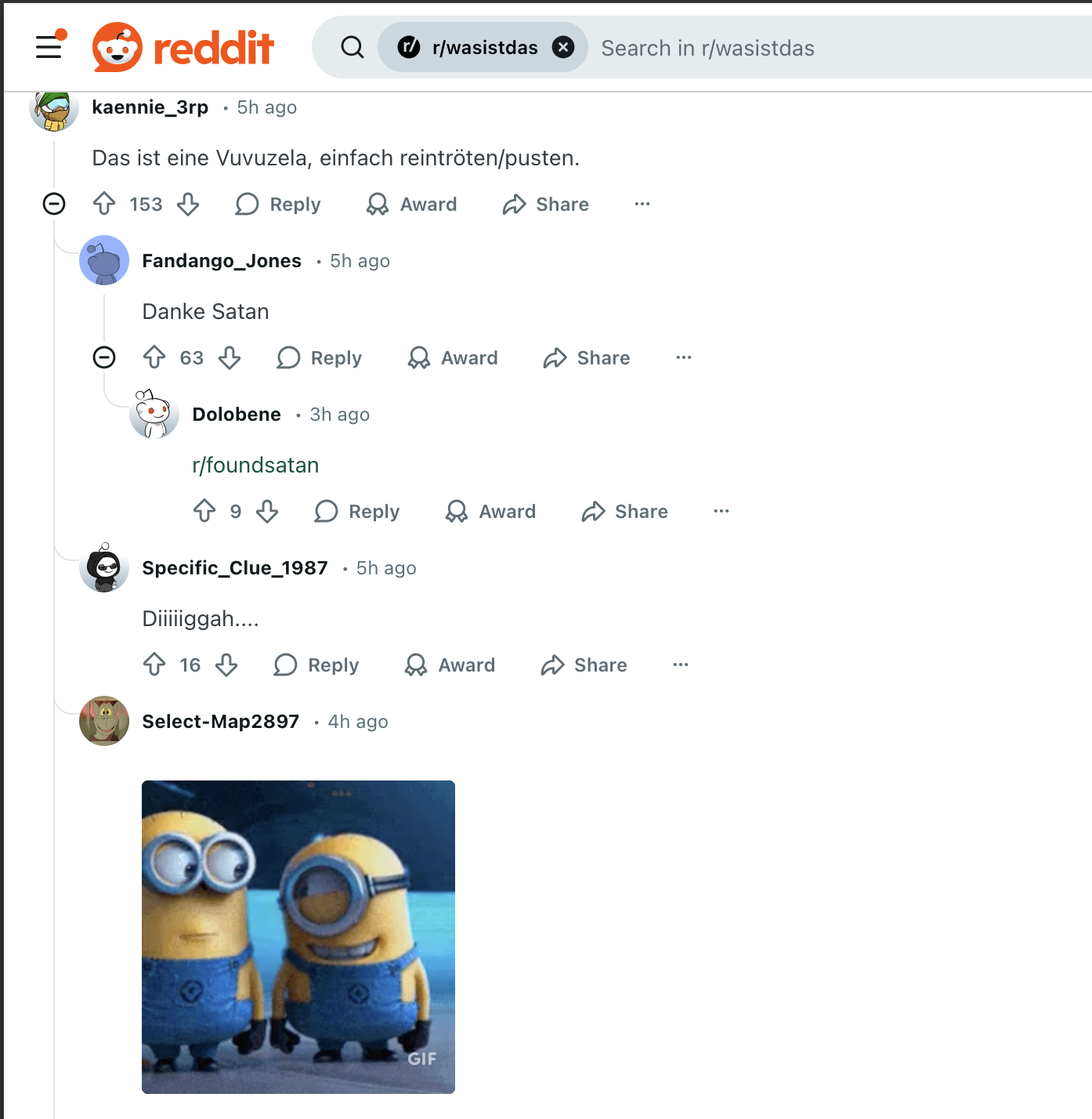Collapse Fandango_Jones' reply thread

[104, 358]
